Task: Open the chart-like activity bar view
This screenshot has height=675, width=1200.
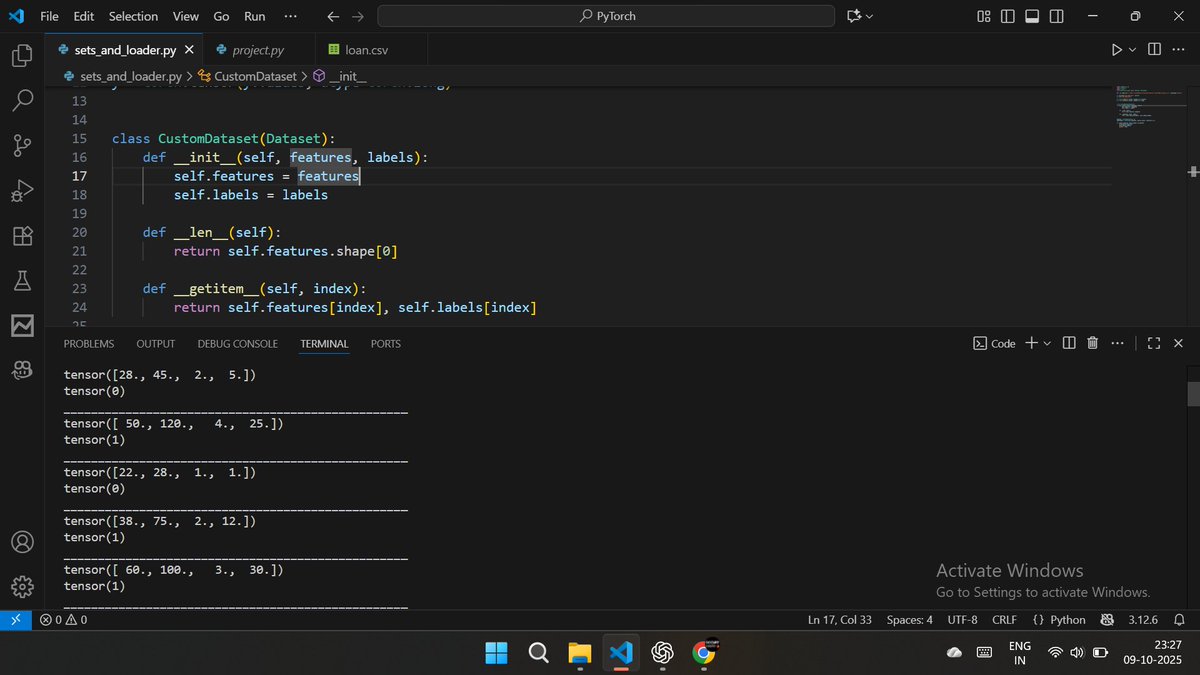Action: pyautogui.click(x=22, y=325)
